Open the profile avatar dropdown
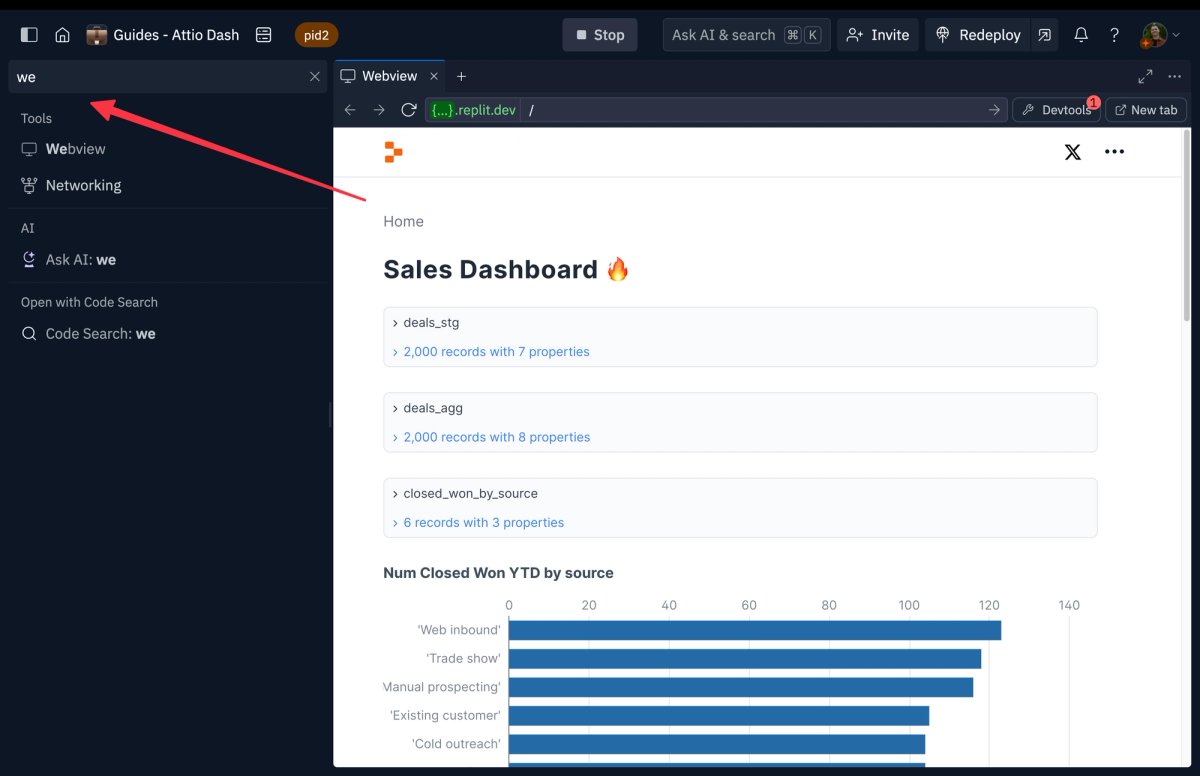Screen dimensions: 1200x776 click(1155, 34)
